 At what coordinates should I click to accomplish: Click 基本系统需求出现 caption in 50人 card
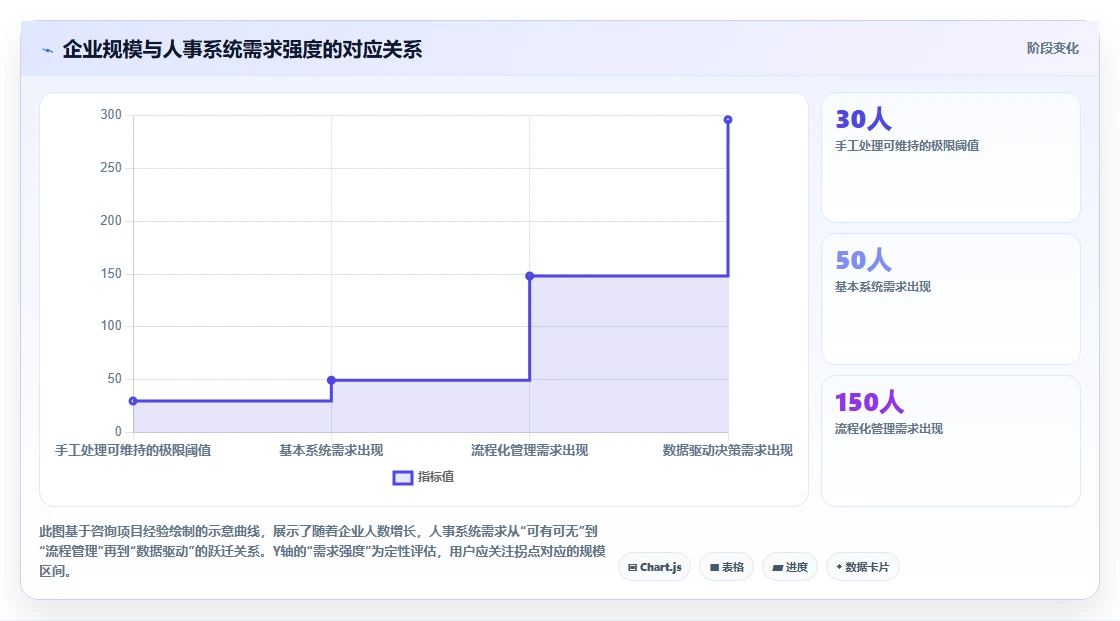[883, 287]
